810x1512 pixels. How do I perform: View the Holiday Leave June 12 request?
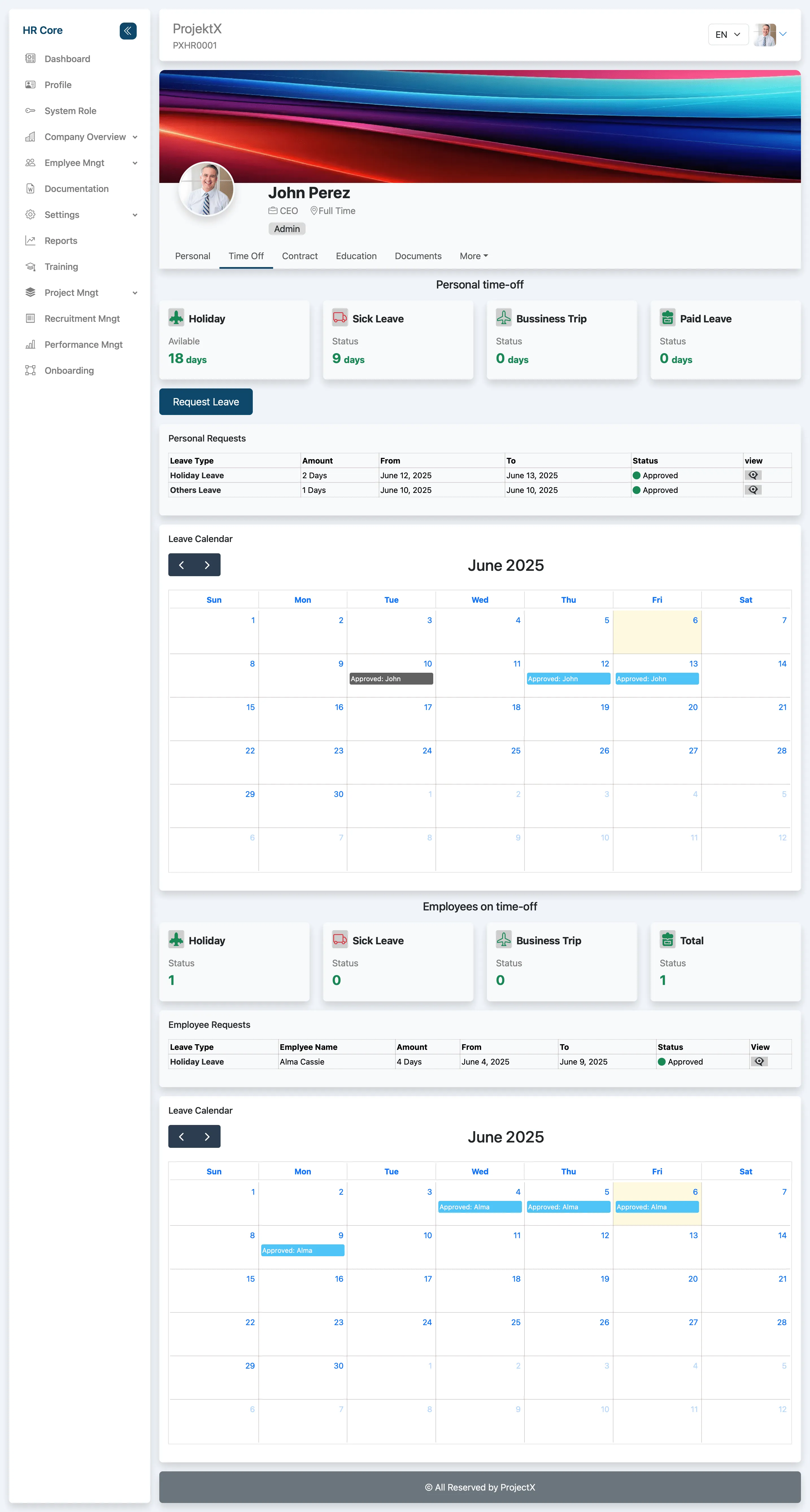[x=753, y=475]
